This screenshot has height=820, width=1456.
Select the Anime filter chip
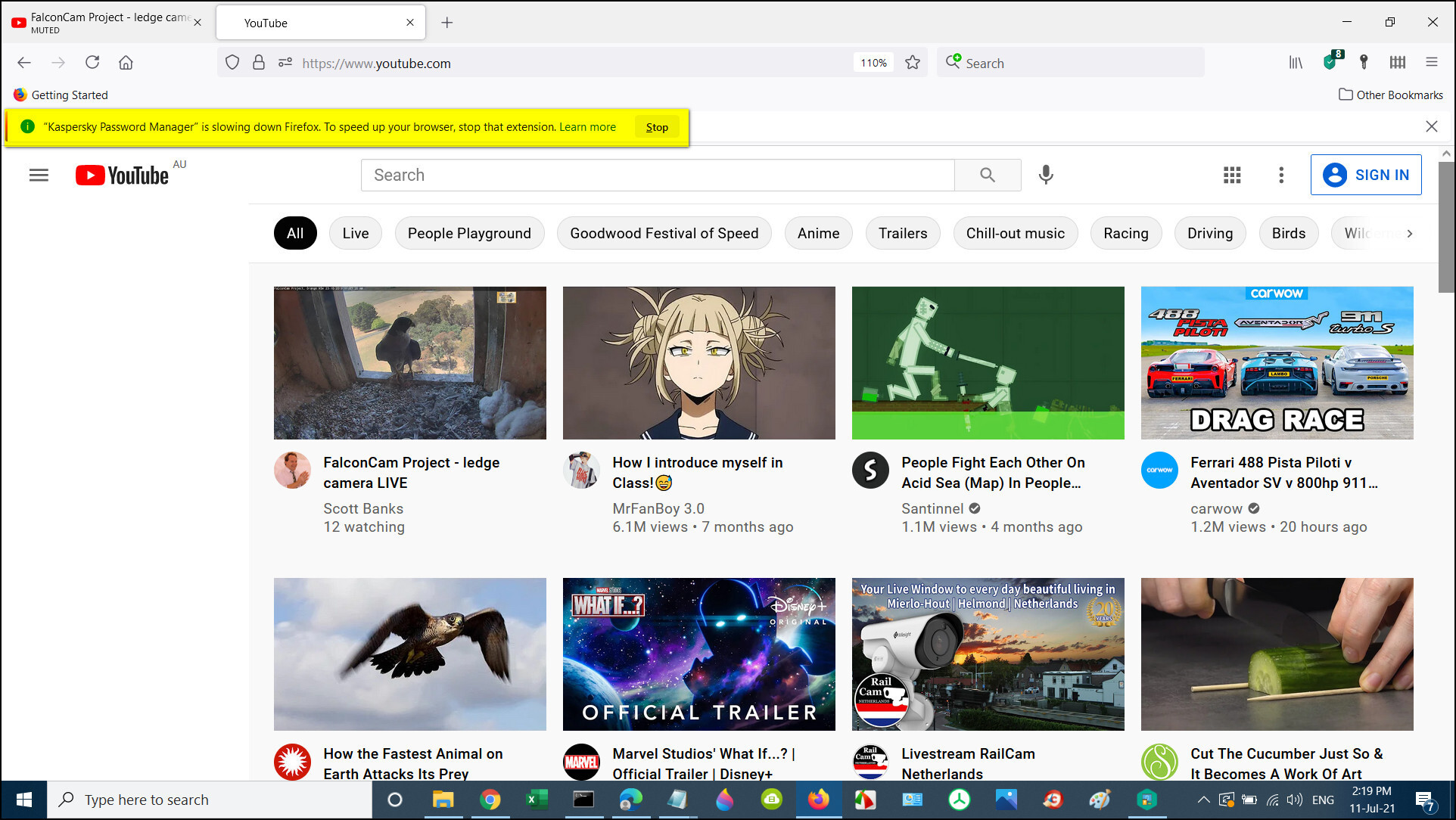(x=818, y=234)
